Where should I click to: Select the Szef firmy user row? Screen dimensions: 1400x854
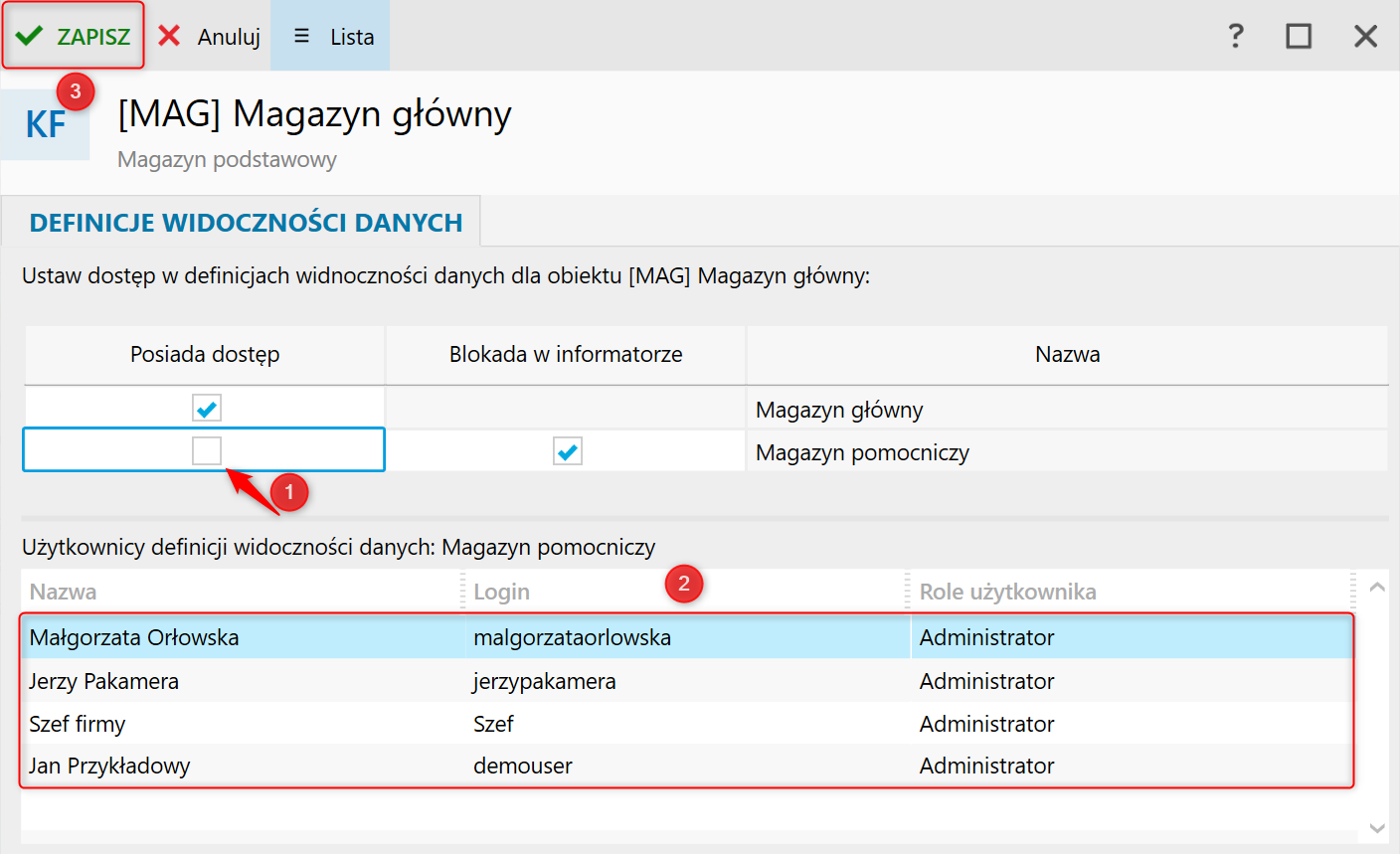coord(687,724)
